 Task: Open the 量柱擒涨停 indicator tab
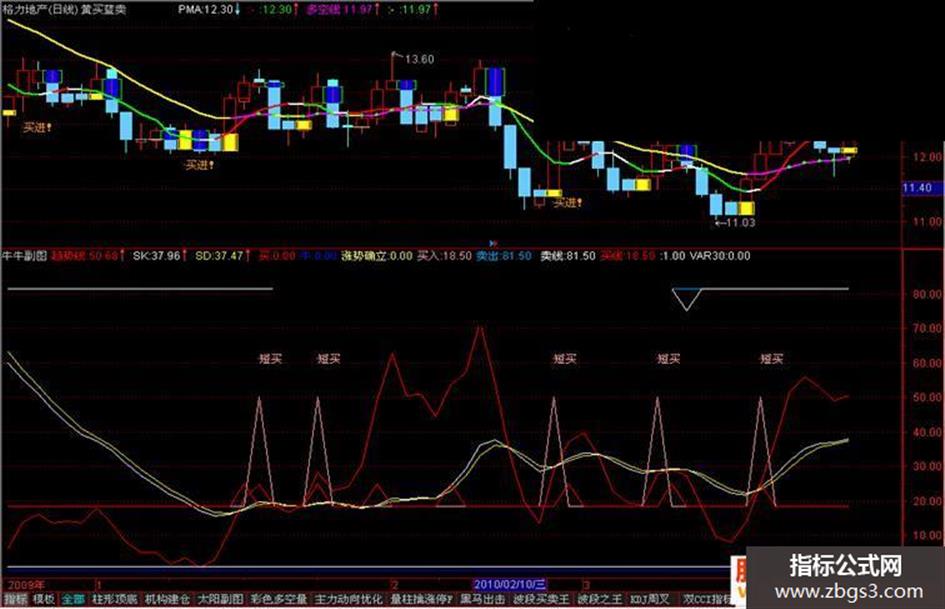(421, 599)
